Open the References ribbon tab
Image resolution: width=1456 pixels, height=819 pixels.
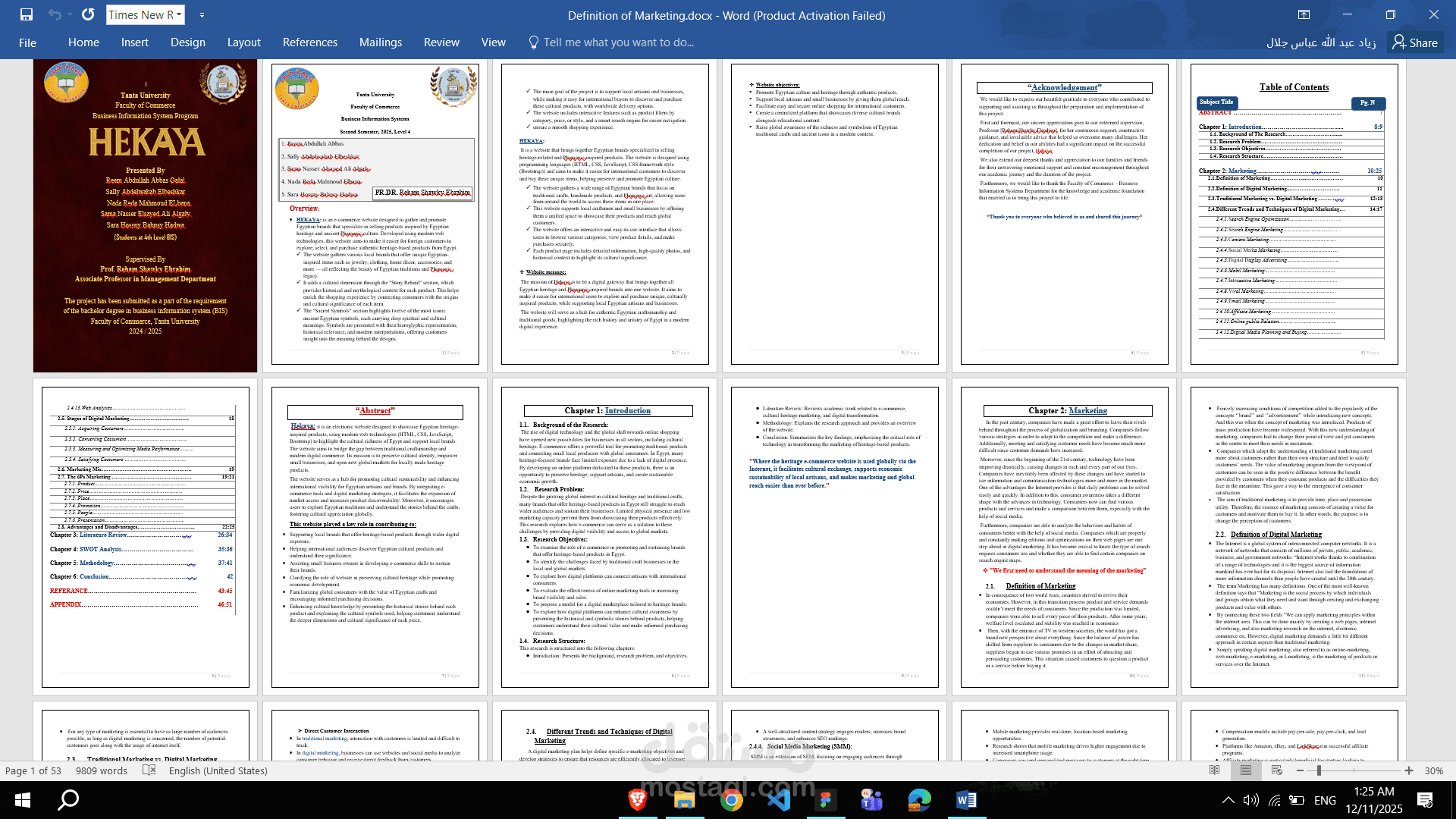click(309, 42)
